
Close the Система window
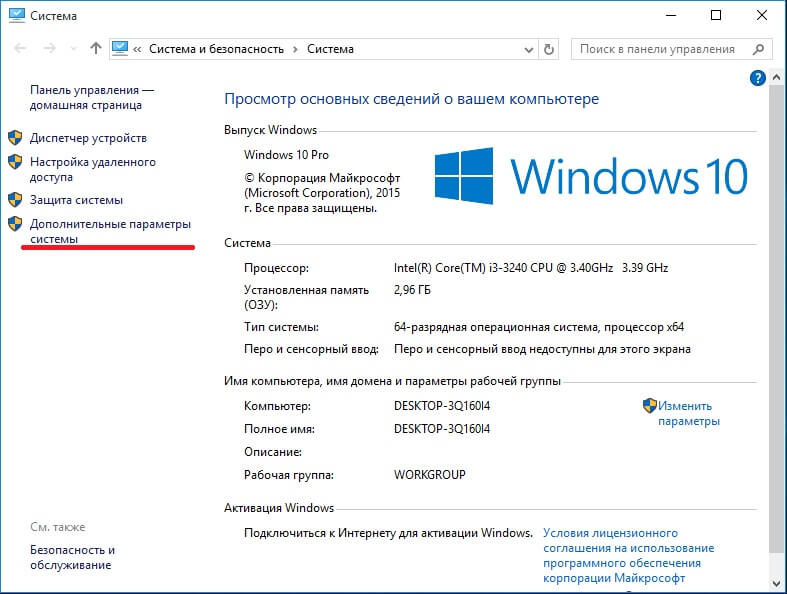click(x=762, y=16)
